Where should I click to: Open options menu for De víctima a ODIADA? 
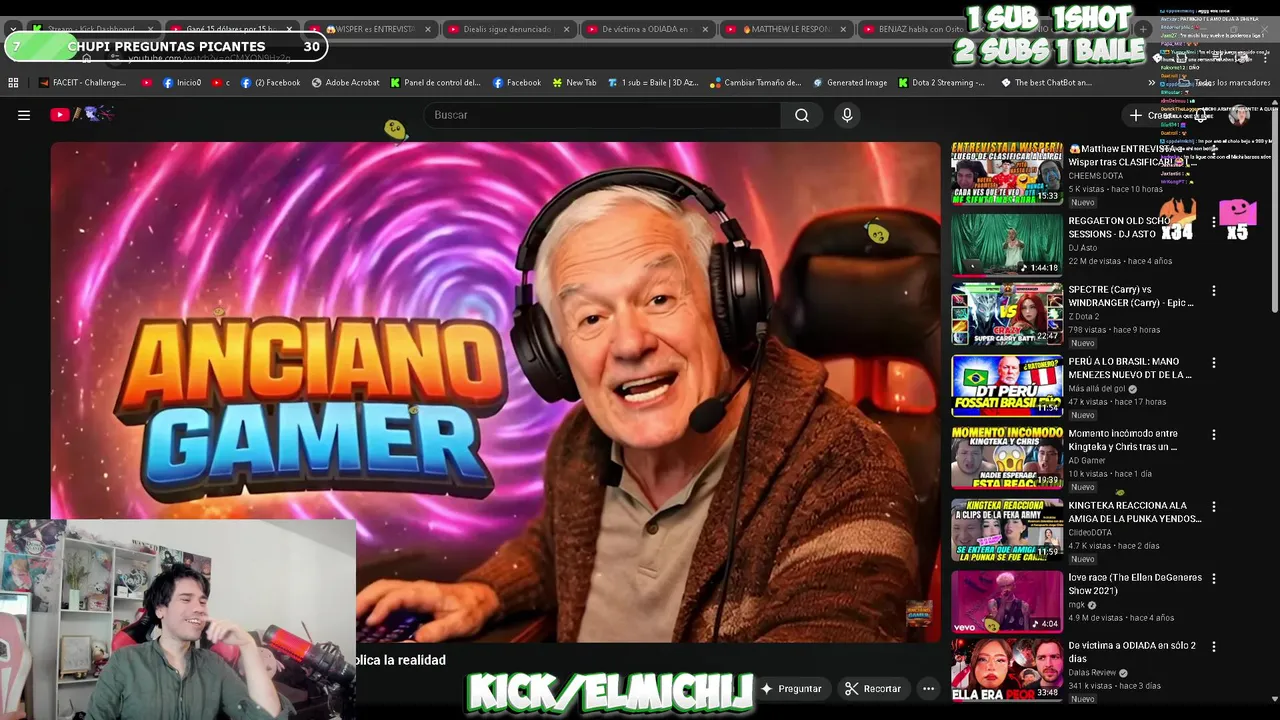pos(1214,647)
